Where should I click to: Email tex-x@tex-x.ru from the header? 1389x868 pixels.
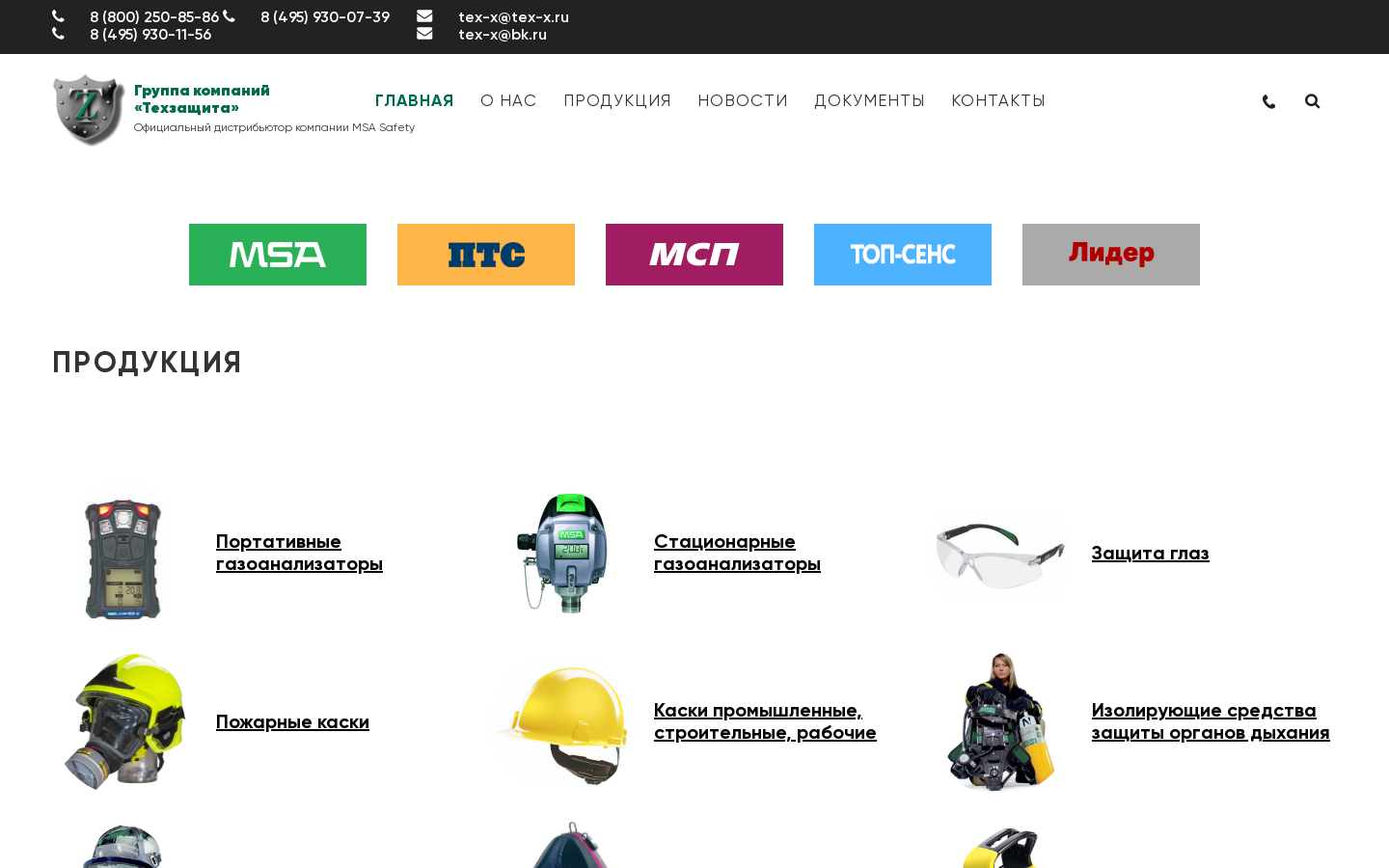point(513,17)
